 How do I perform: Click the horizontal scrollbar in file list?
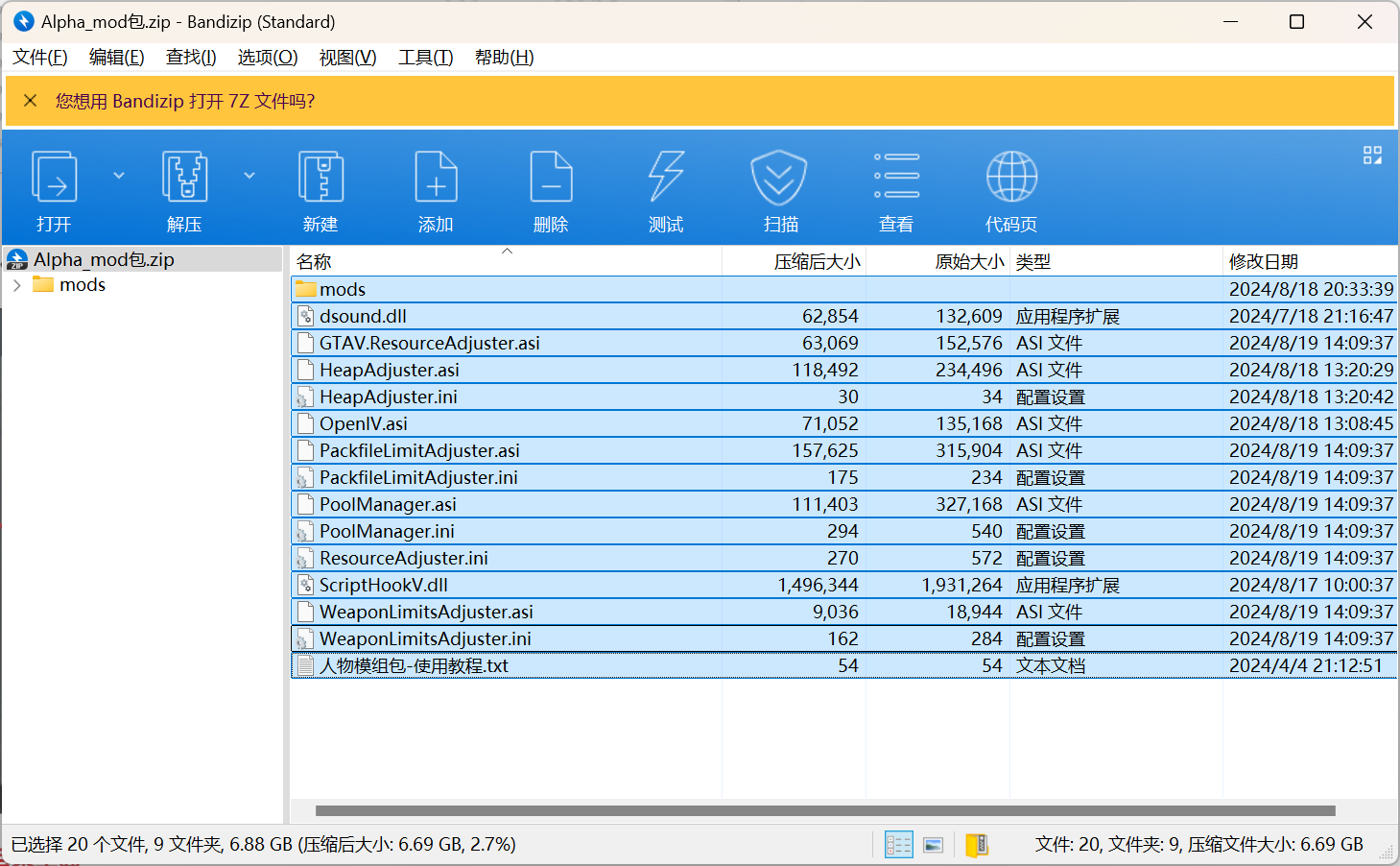pos(825,811)
